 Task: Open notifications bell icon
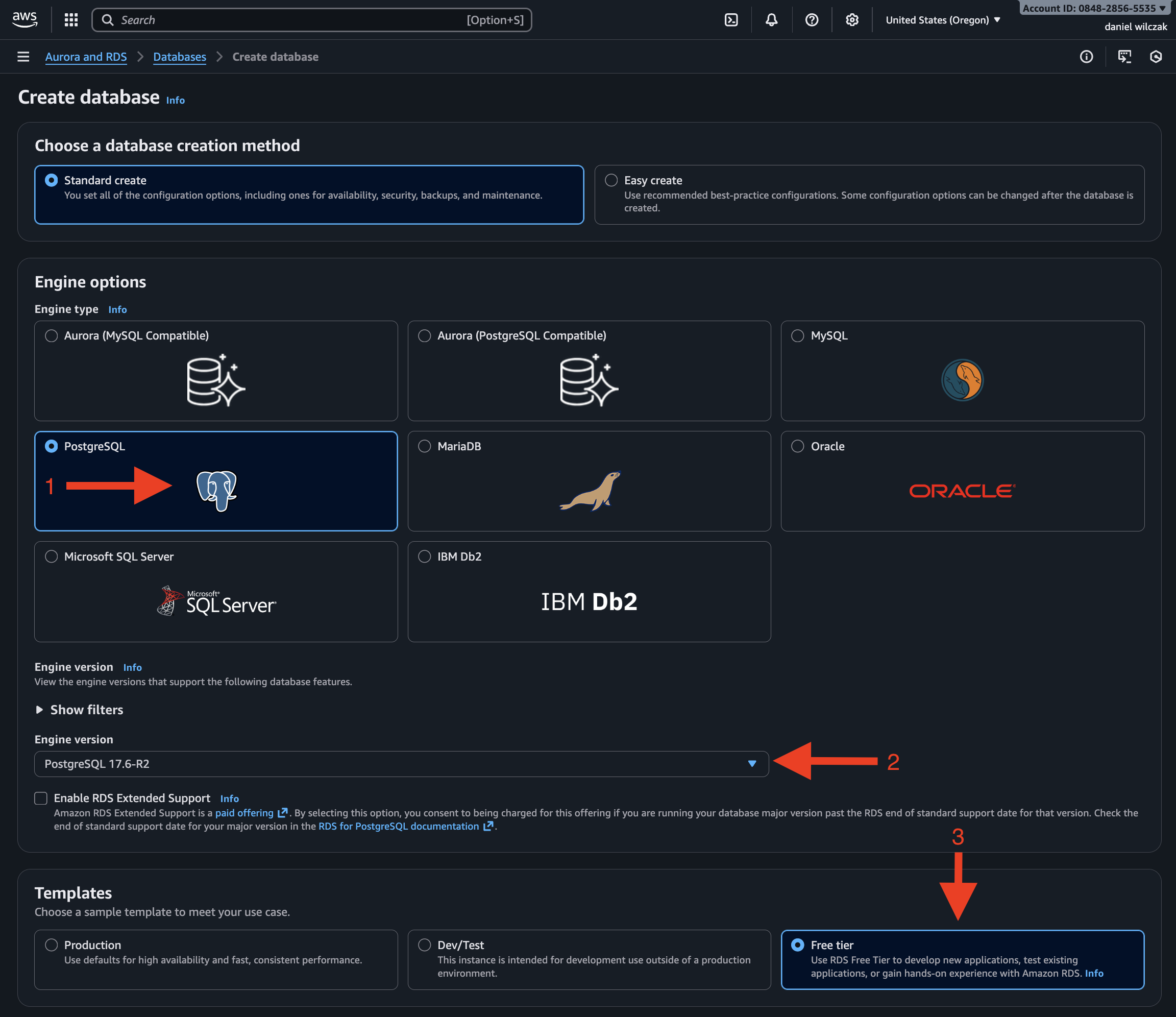tap(771, 20)
